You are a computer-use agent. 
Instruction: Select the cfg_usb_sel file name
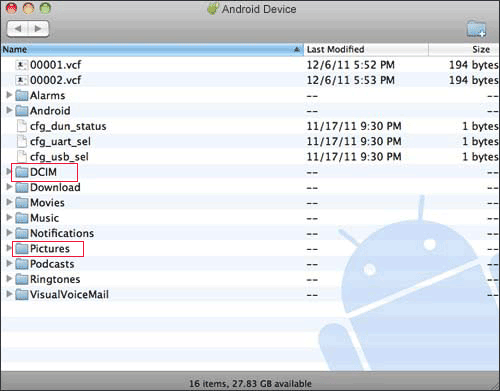point(59,157)
